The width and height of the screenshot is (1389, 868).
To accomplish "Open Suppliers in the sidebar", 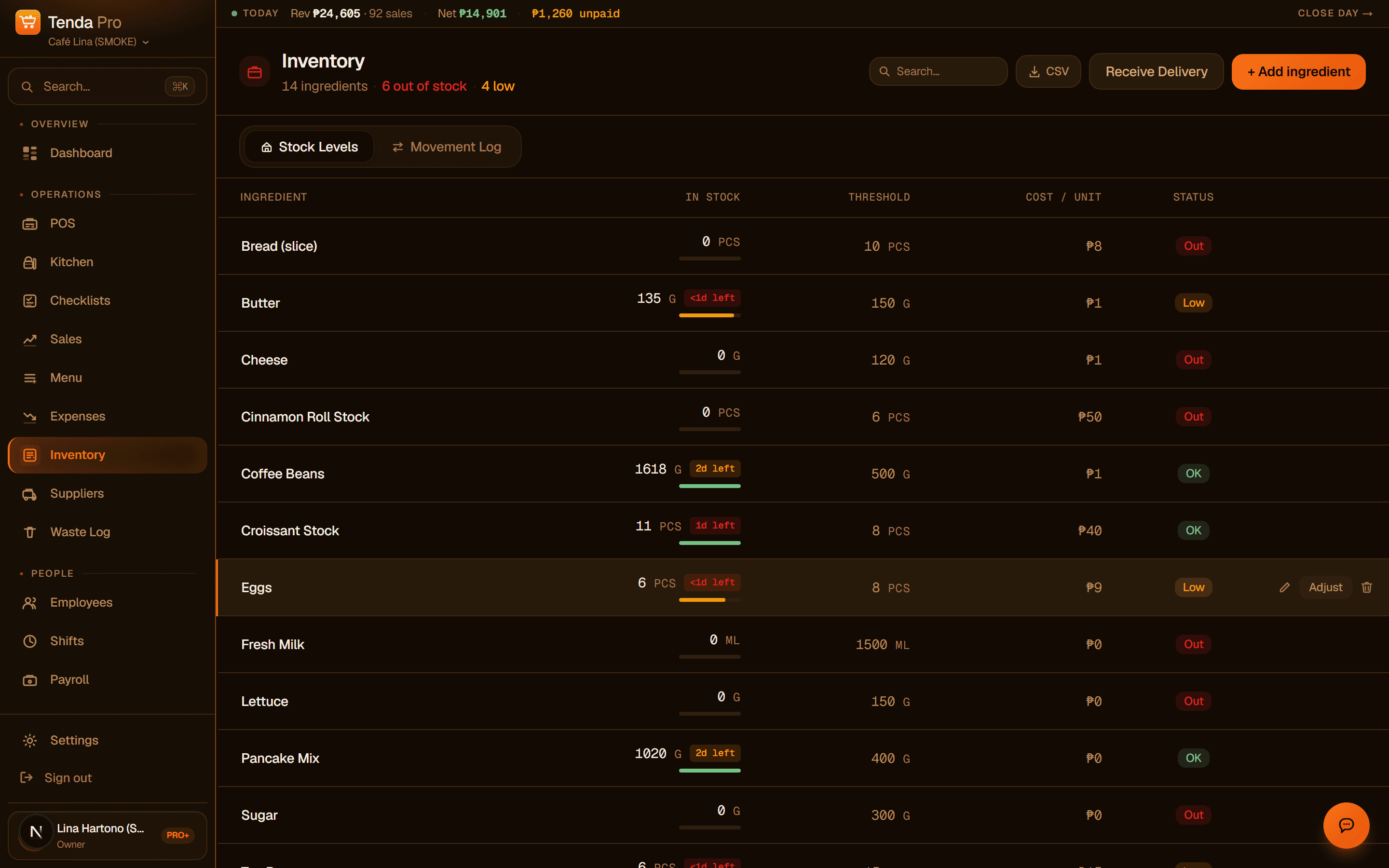I will coord(108,493).
